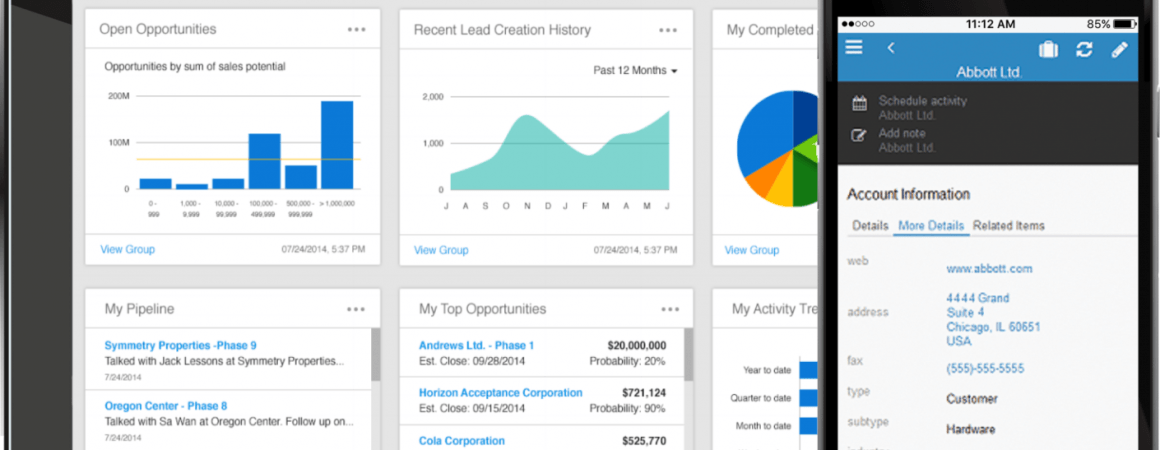Click Talked with Jack Lessons note text
The image size is (1160, 450).
coord(224,362)
